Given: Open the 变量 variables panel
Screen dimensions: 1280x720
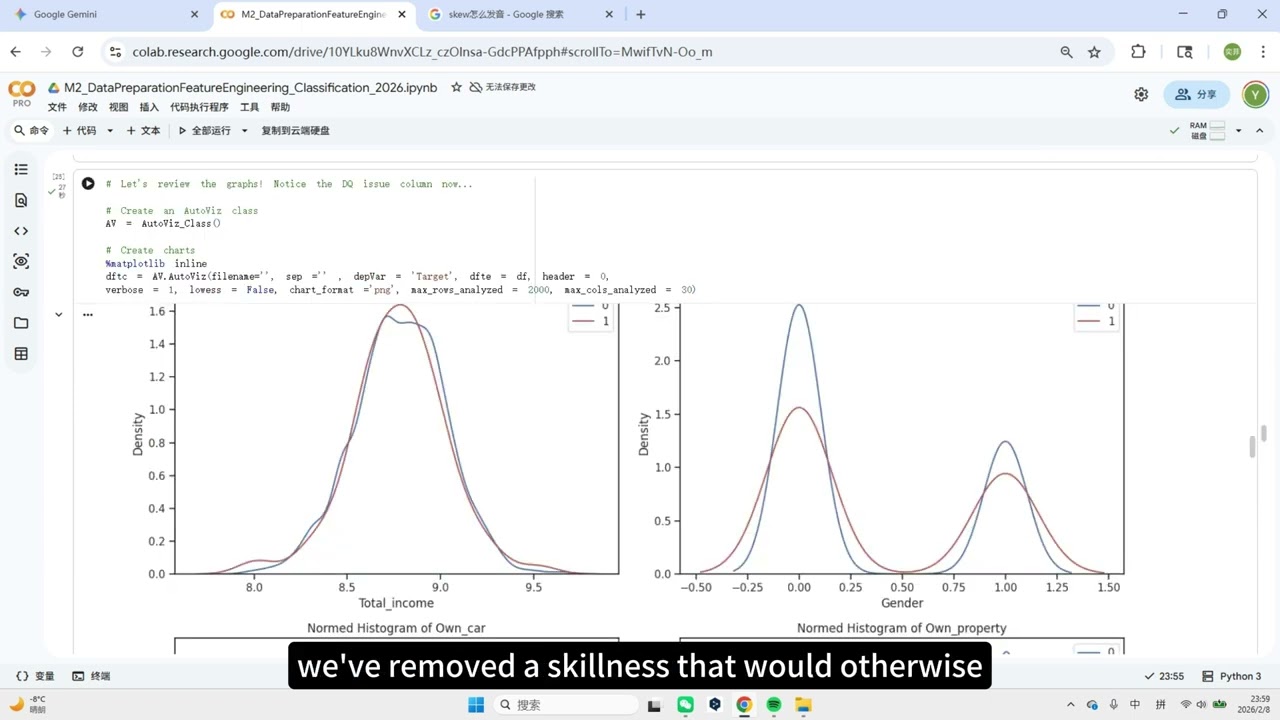Looking at the screenshot, I should click(35, 676).
